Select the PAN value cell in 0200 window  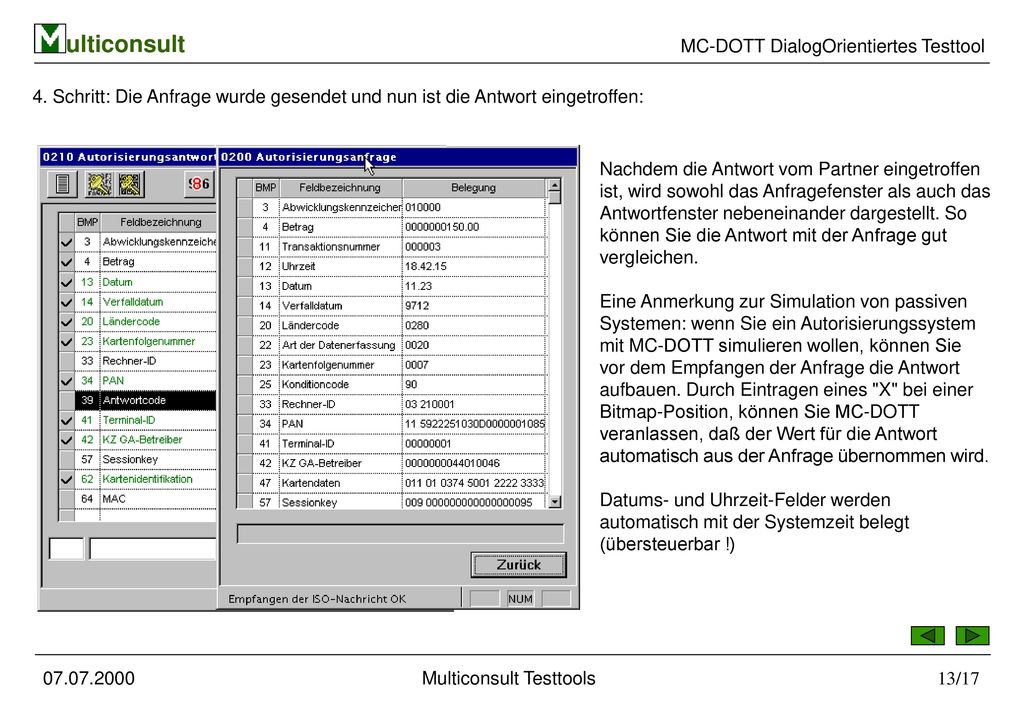(473, 424)
